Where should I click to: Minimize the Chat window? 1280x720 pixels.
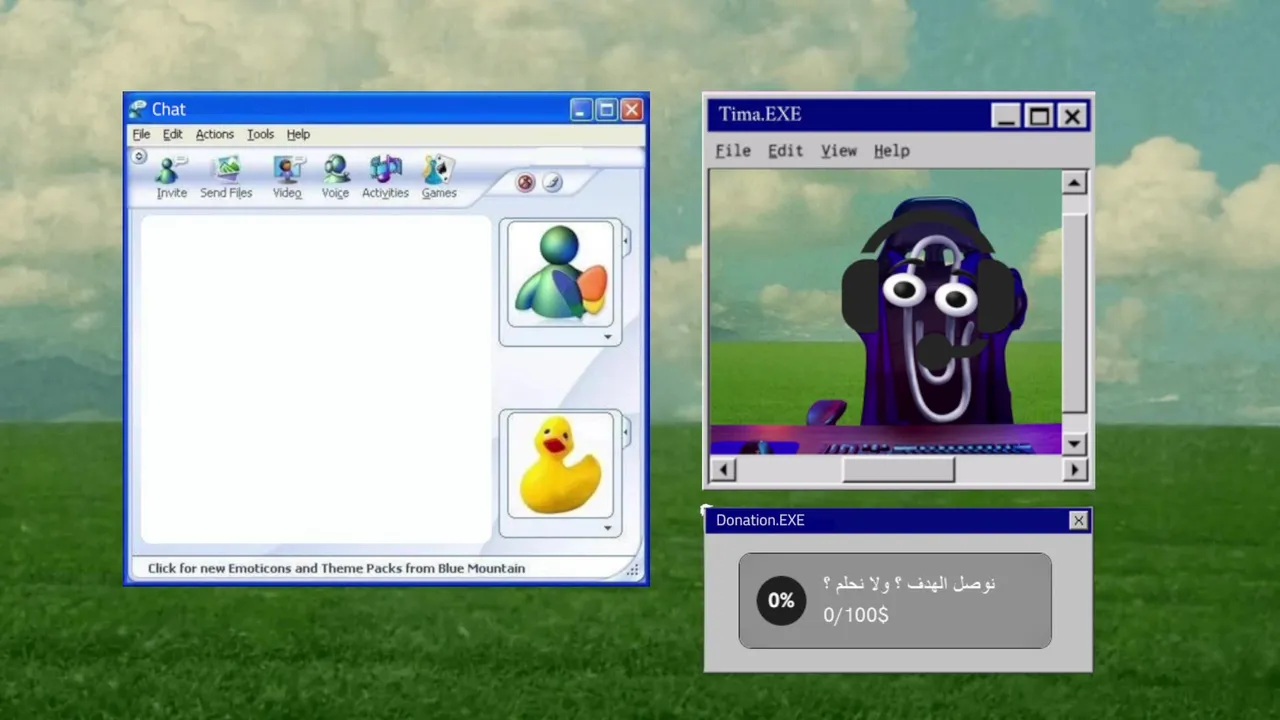click(581, 110)
